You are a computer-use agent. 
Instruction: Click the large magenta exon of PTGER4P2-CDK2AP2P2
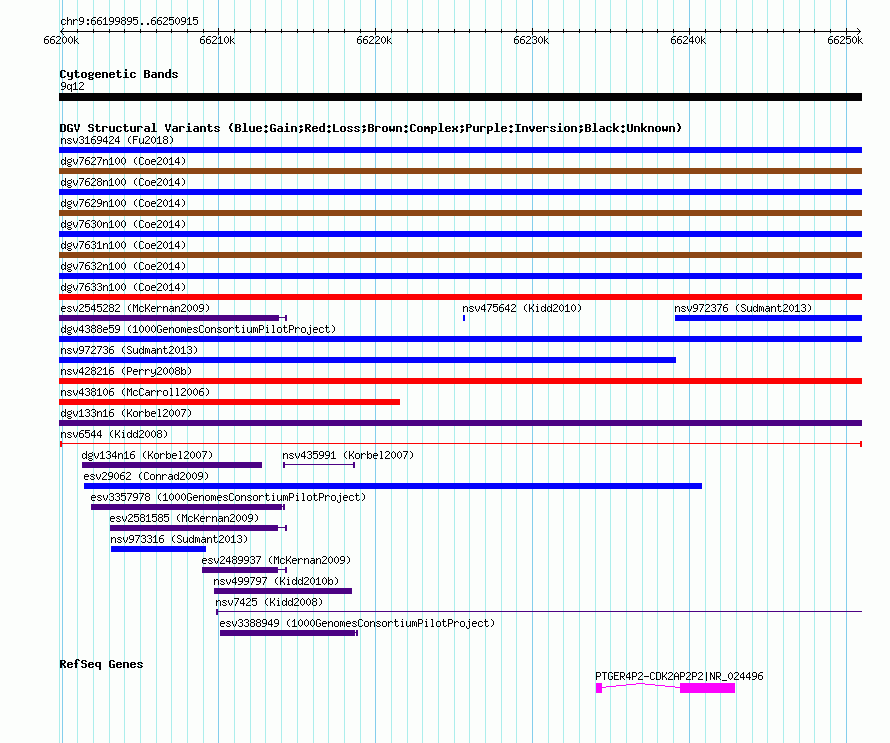pos(707,688)
